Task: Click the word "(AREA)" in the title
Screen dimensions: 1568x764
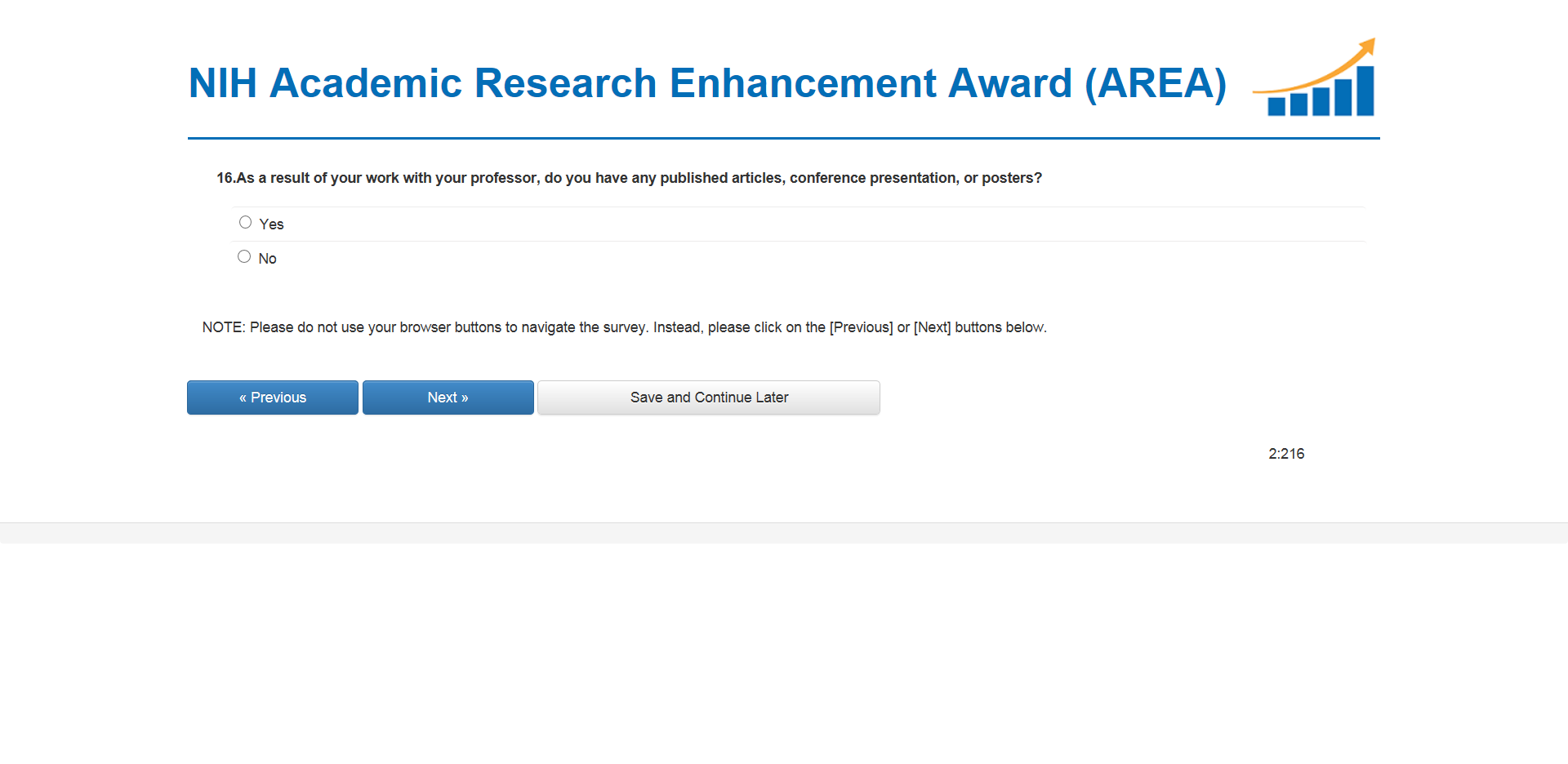Action: (1155, 83)
